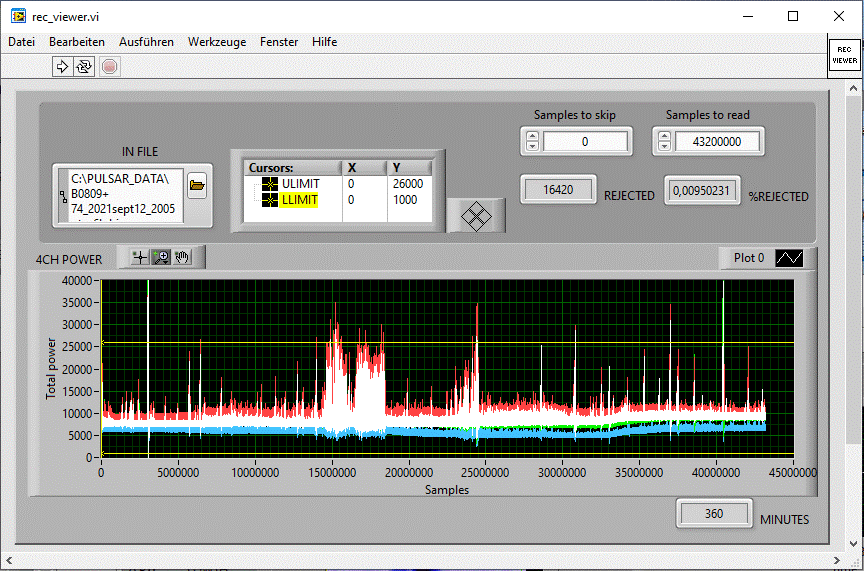Click the Run arrow button
The height and width of the screenshot is (571, 864).
[x=62, y=67]
